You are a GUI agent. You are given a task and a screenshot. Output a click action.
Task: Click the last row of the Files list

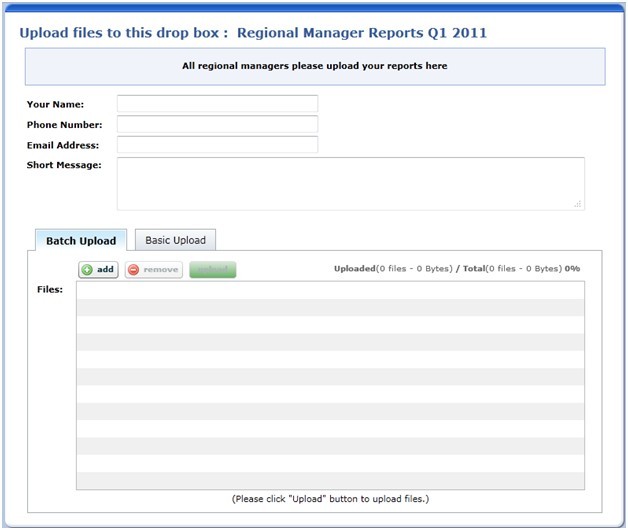[330, 480]
